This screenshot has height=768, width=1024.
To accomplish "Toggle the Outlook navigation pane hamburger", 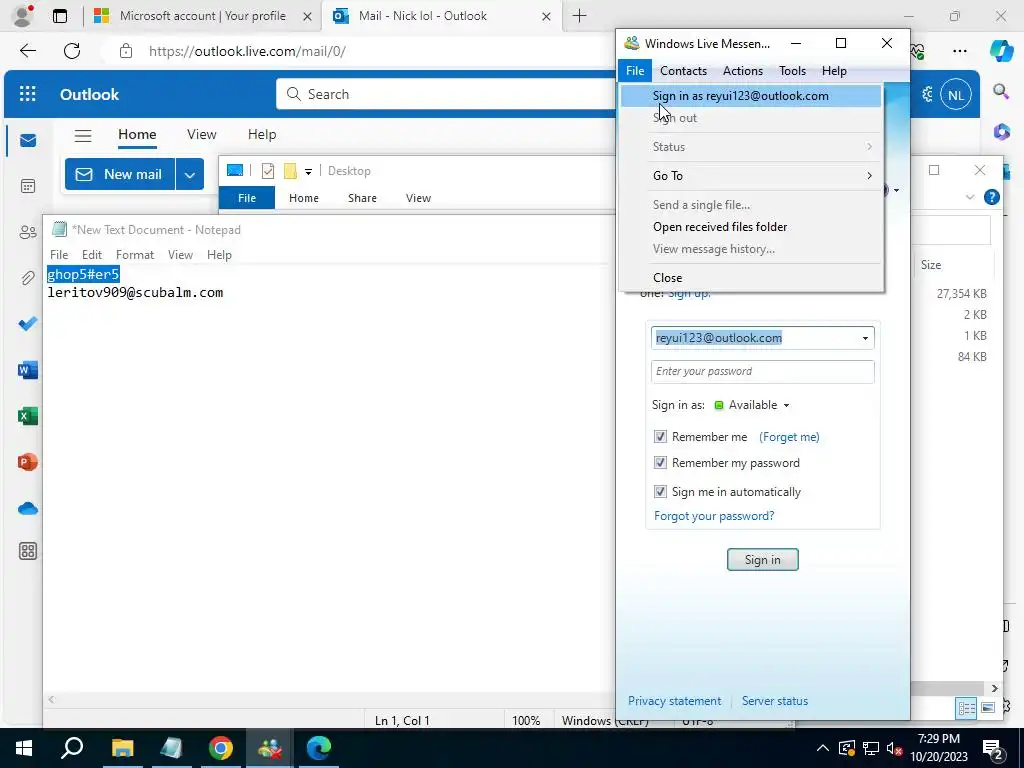I will (x=83, y=135).
